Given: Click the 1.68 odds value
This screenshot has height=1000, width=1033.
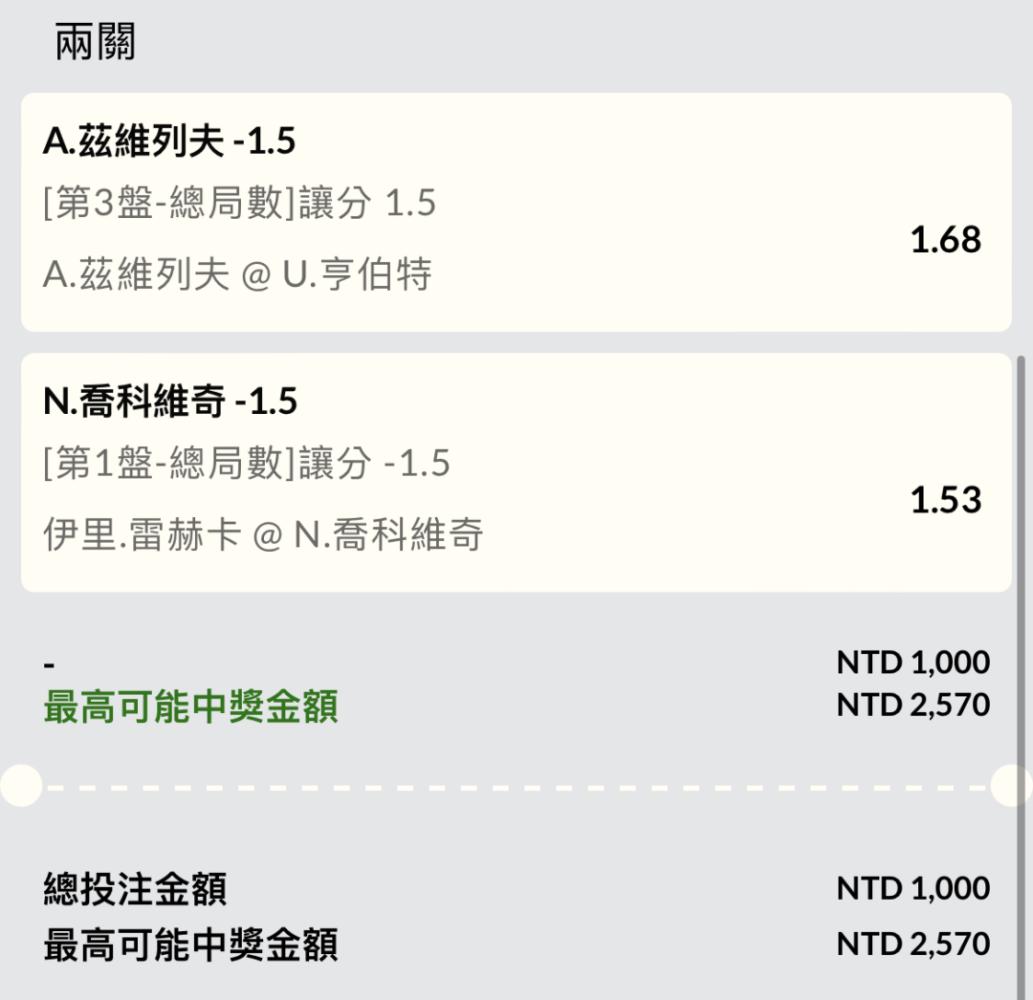Looking at the screenshot, I should (945, 240).
